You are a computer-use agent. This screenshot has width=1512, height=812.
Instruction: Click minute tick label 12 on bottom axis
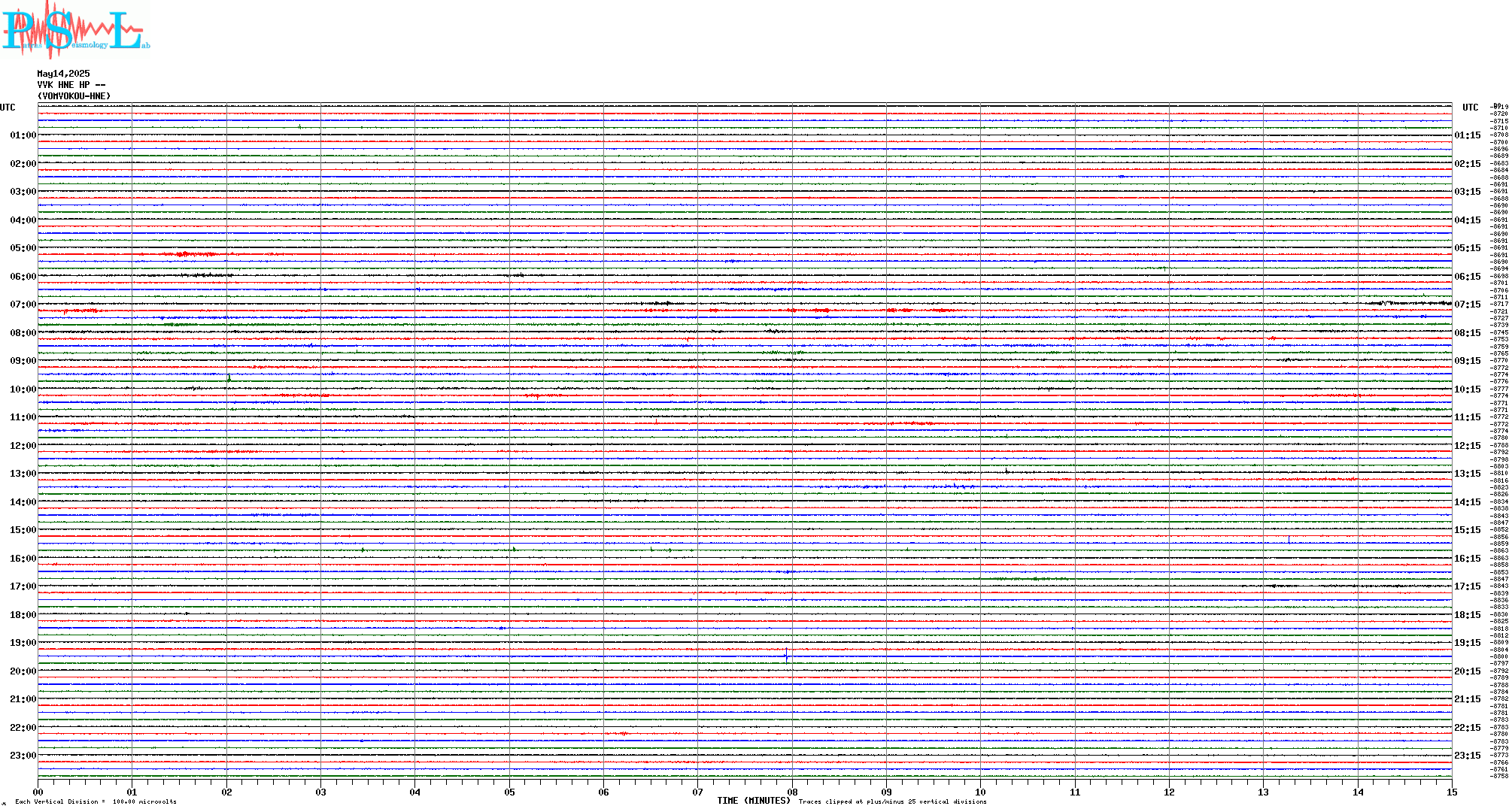(x=1169, y=792)
